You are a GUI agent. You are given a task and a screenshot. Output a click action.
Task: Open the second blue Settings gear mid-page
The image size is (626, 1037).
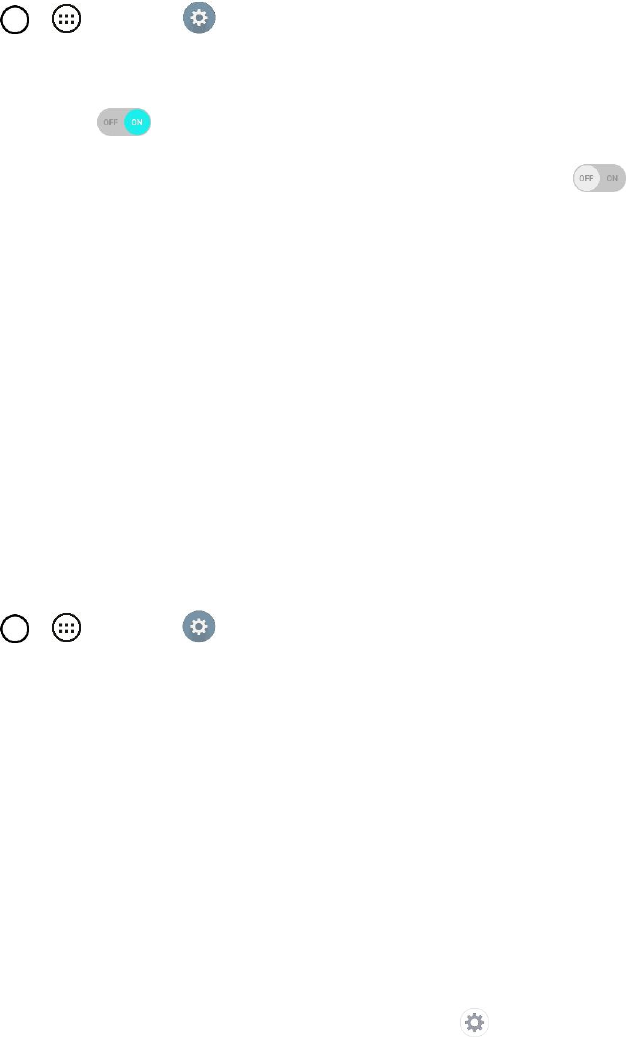coord(199,628)
